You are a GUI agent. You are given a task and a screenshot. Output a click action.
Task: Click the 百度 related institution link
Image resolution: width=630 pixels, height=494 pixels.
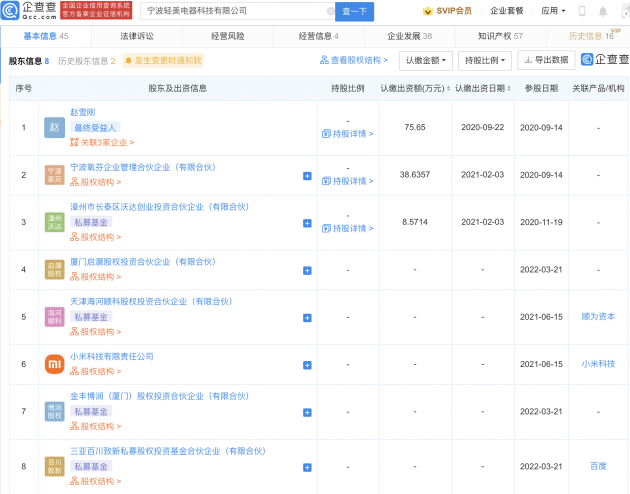click(x=598, y=466)
